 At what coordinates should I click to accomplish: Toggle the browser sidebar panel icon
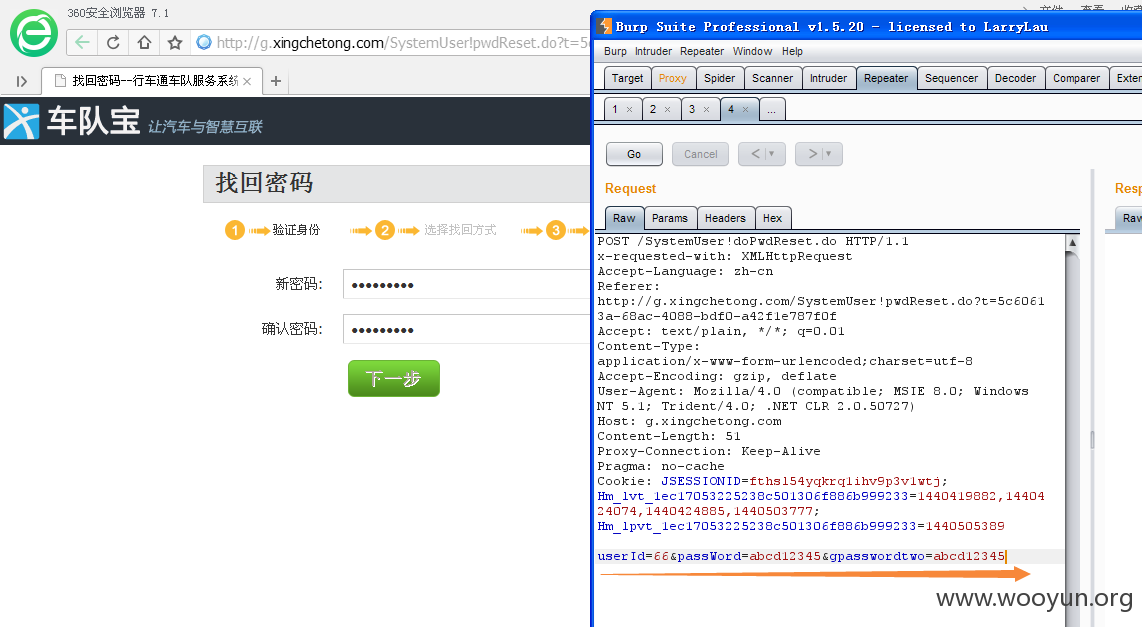click(21, 81)
